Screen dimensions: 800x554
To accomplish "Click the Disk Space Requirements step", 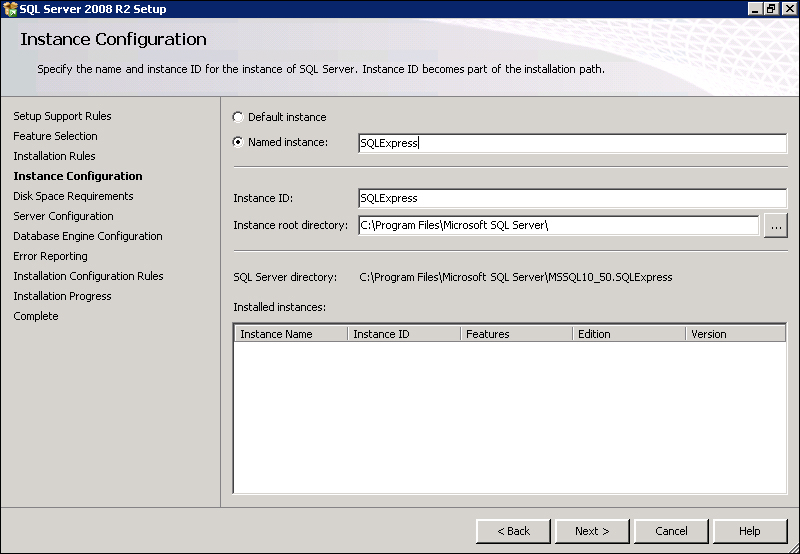I will 73,196.
